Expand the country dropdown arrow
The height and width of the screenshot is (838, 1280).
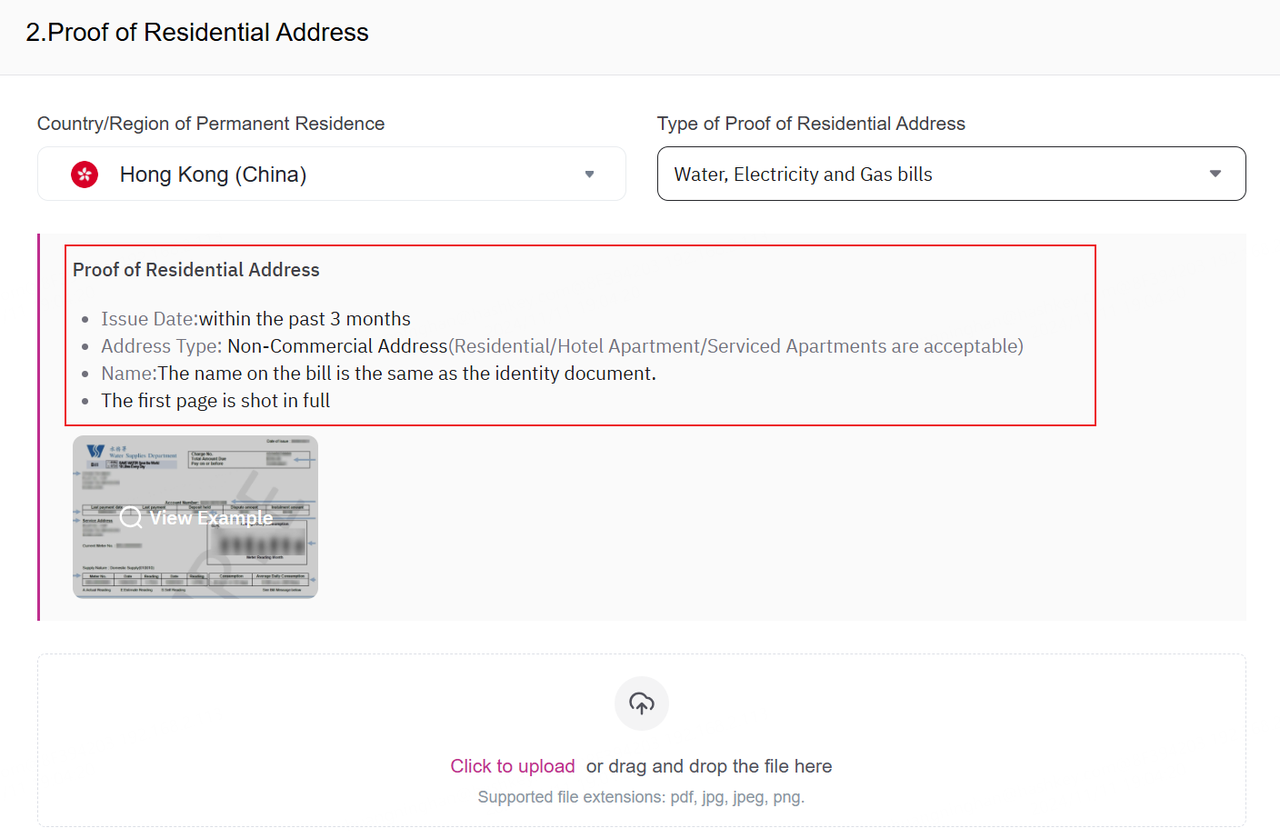tap(589, 174)
